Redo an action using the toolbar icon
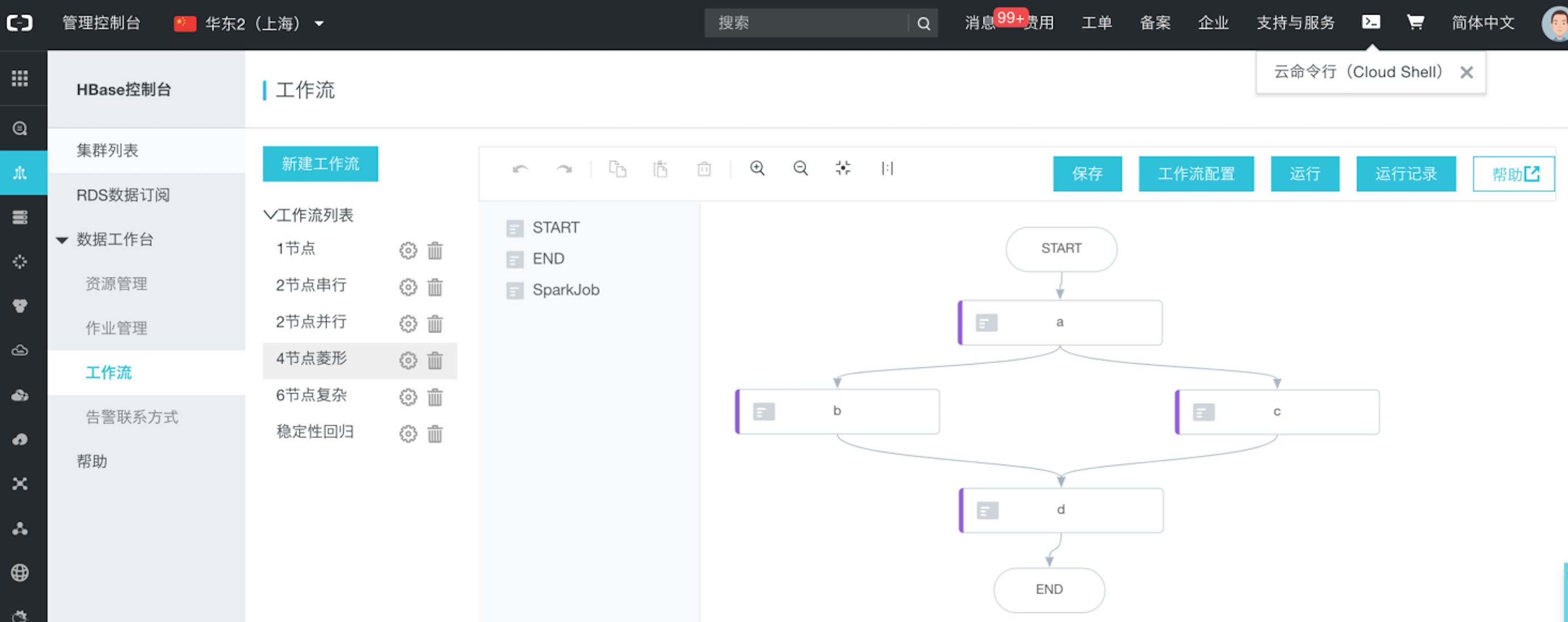Screen dimensions: 1568x622 pyautogui.click(x=564, y=169)
